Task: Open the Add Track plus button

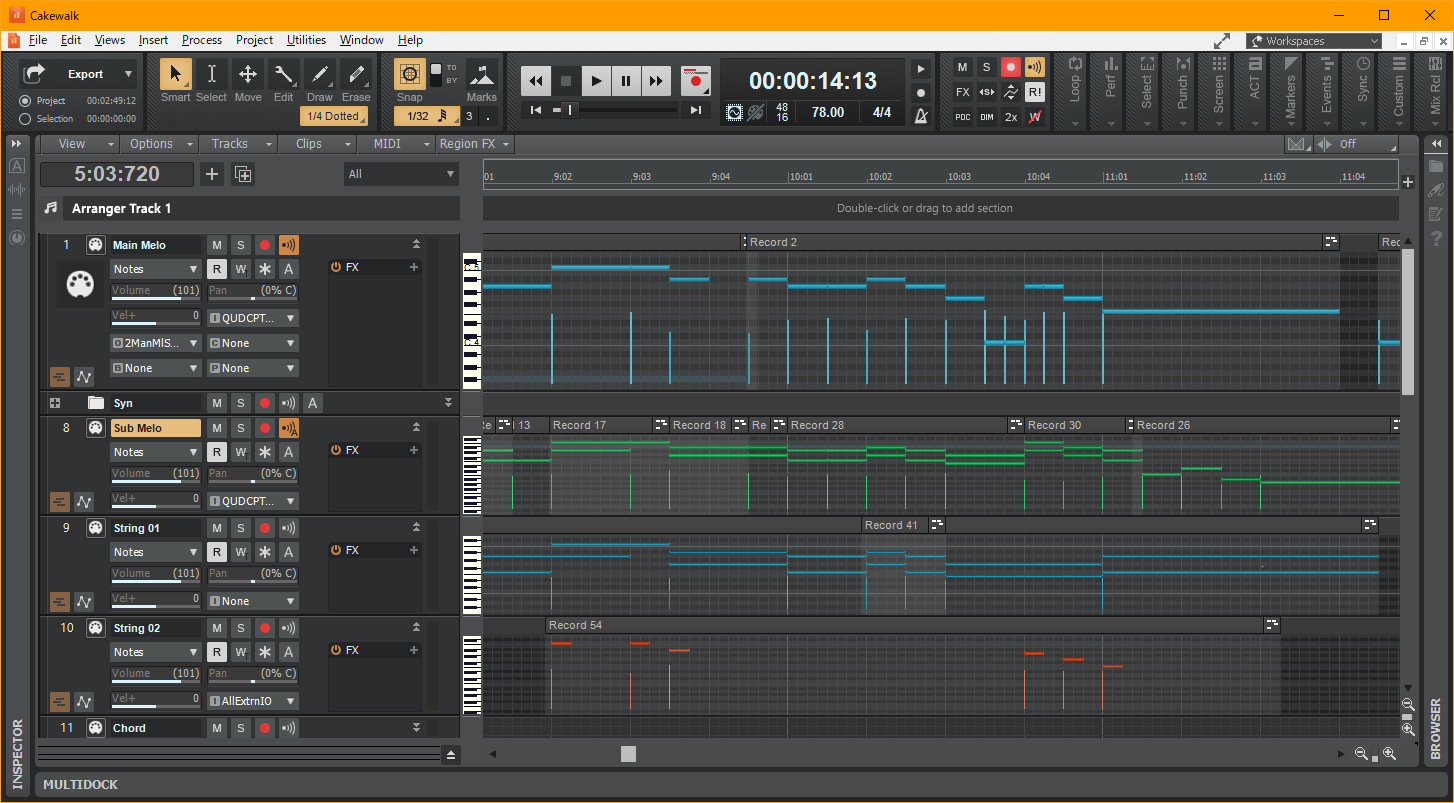Action: 212,174
